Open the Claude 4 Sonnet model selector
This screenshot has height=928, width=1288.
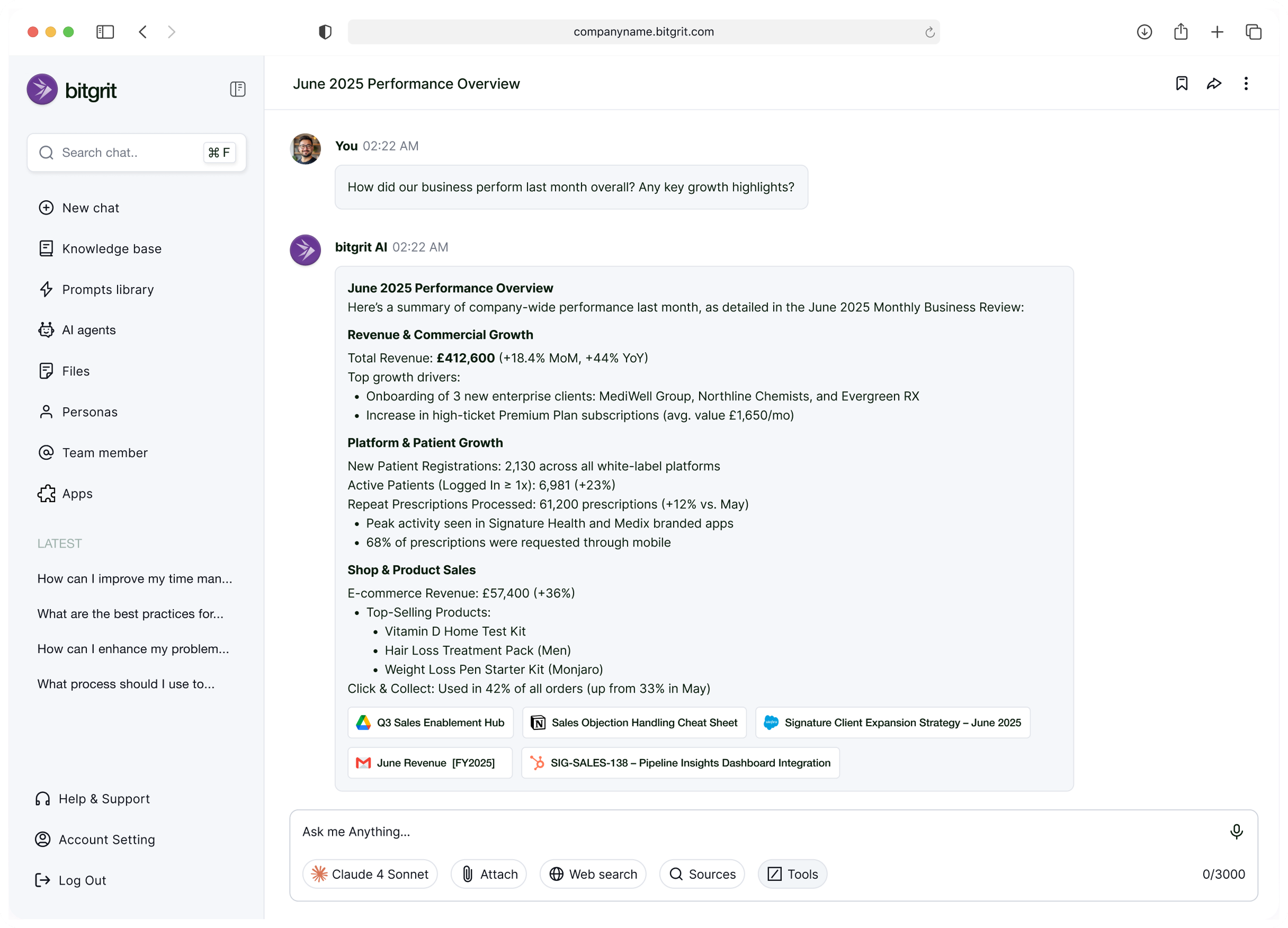370,873
